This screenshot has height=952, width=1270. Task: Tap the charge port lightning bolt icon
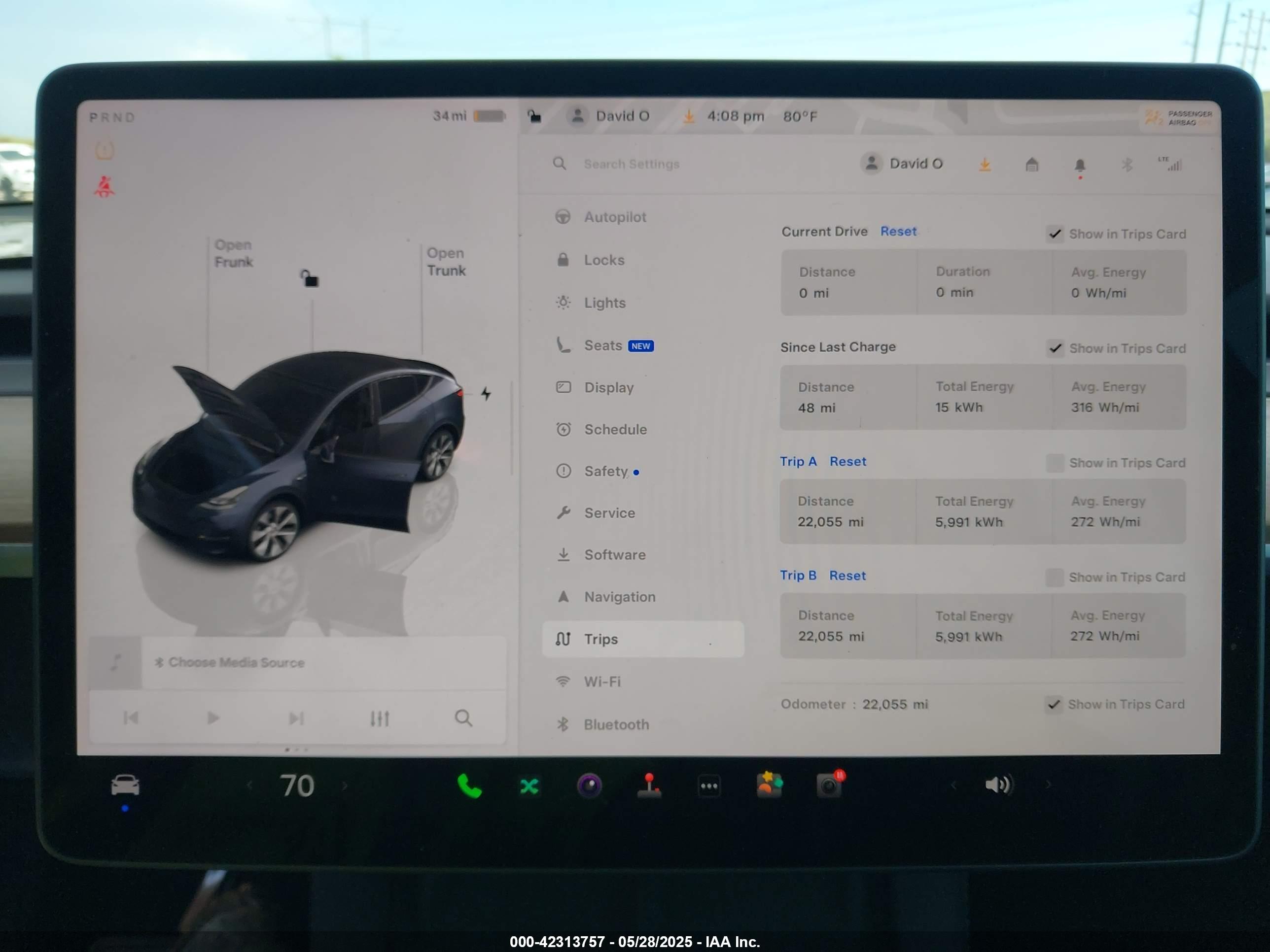486,394
